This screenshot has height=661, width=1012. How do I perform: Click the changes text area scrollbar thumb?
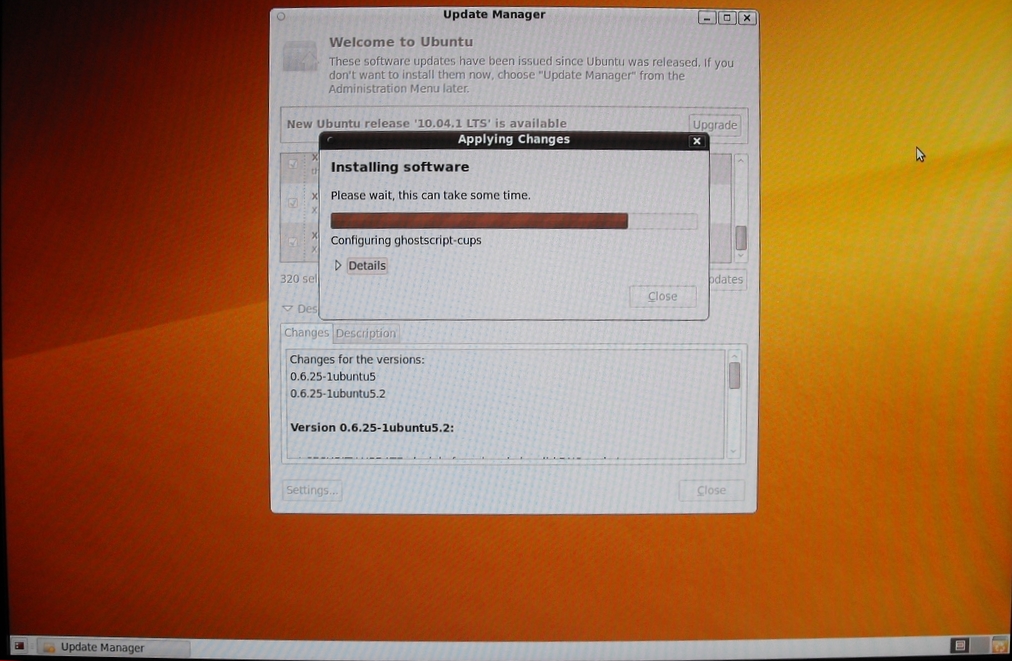coord(734,375)
